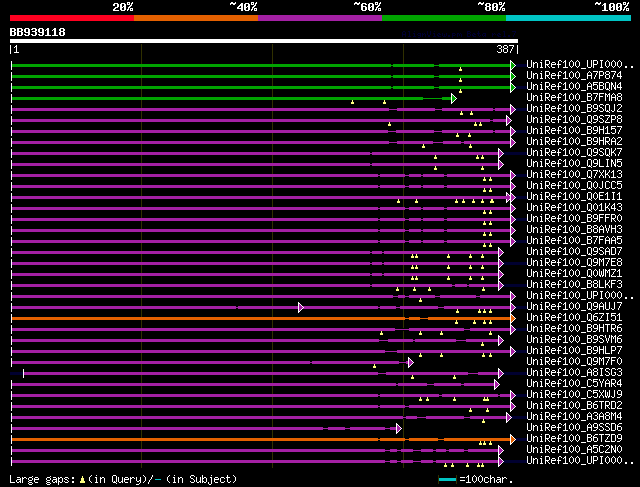Viewport: 640px width, 487px height.
Task: Select the UniRef100_Q0WMZ1 label
Action: [574, 274]
